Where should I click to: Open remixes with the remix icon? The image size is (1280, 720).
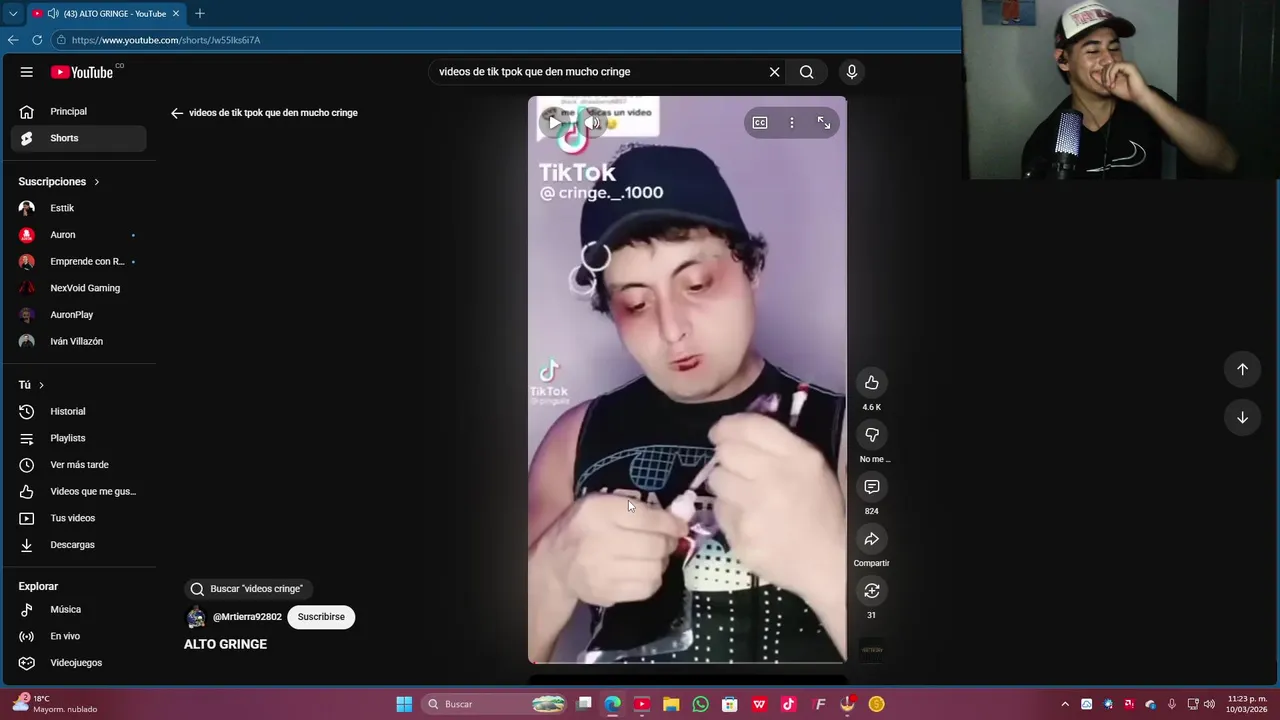(x=872, y=591)
